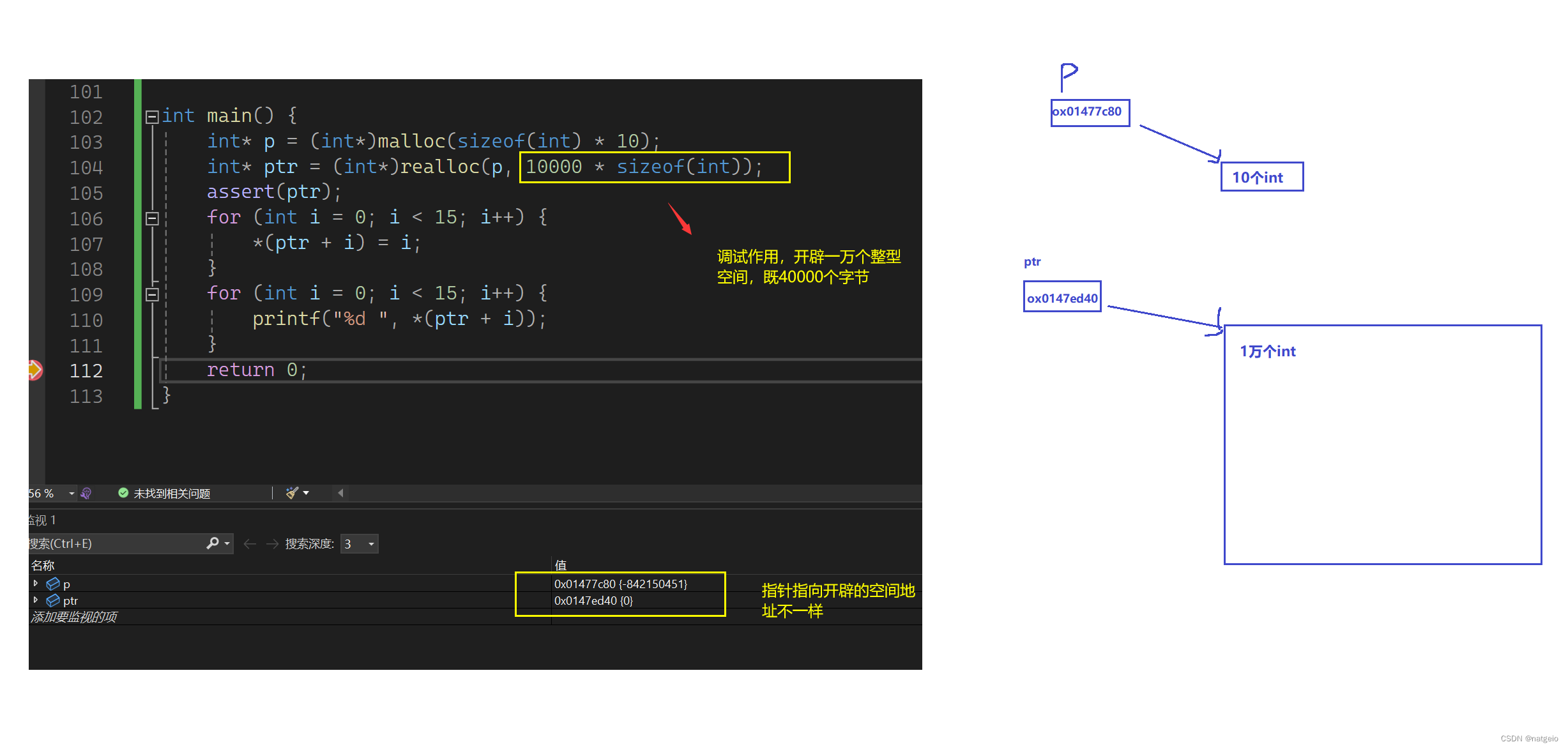This screenshot has width=1568, height=749.
Task: Click the blue cube icon beside ptr
Action: 53,600
